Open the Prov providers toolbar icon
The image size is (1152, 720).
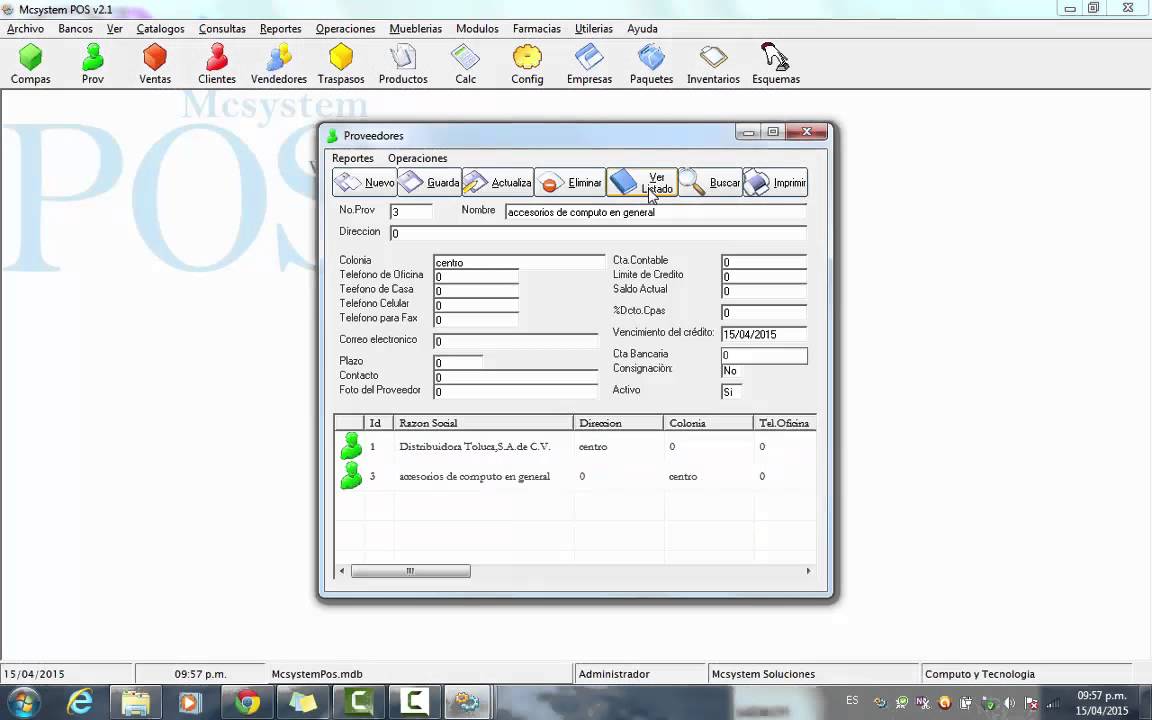(x=93, y=64)
